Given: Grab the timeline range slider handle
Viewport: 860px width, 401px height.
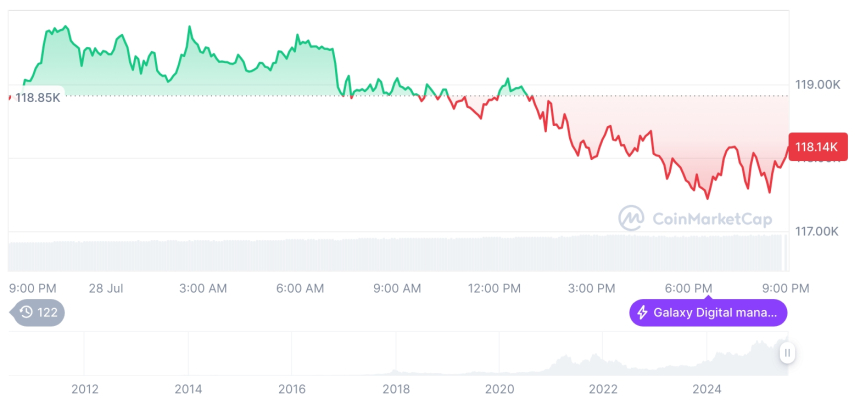Looking at the screenshot, I should pos(788,352).
